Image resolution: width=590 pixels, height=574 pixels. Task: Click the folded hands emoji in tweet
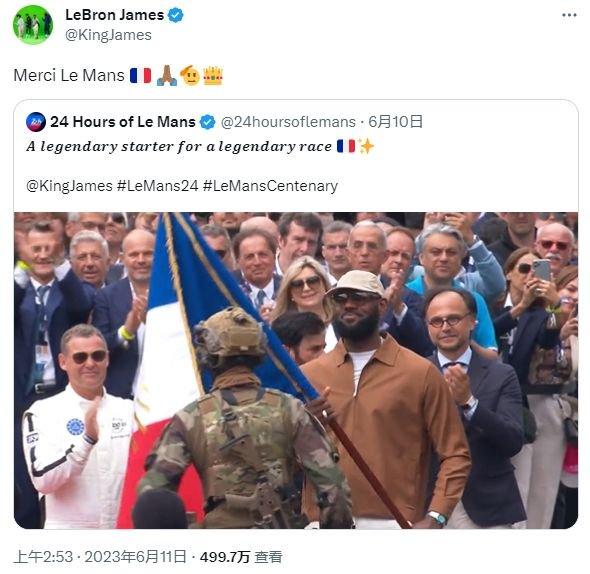tap(166, 75)
